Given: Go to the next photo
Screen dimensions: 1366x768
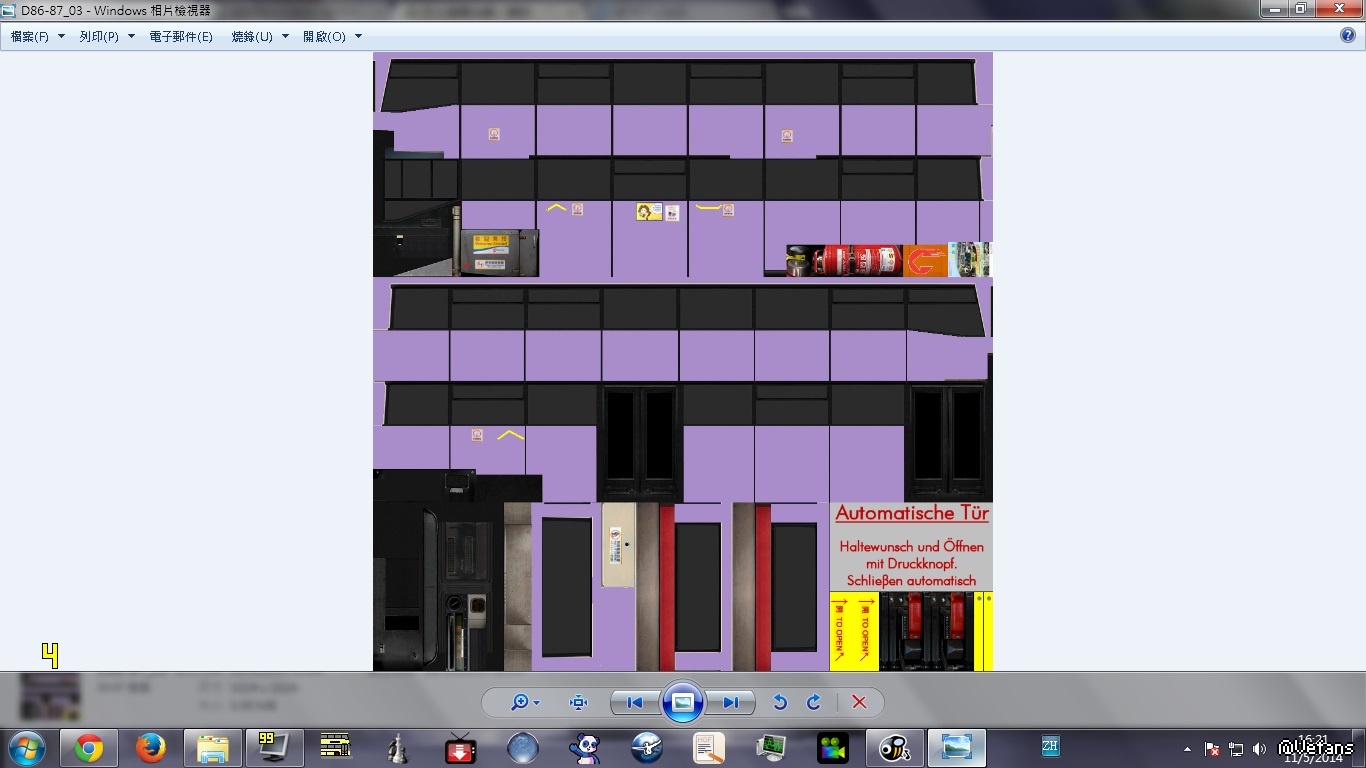Looking at the screenshot, I should [731, 702].
